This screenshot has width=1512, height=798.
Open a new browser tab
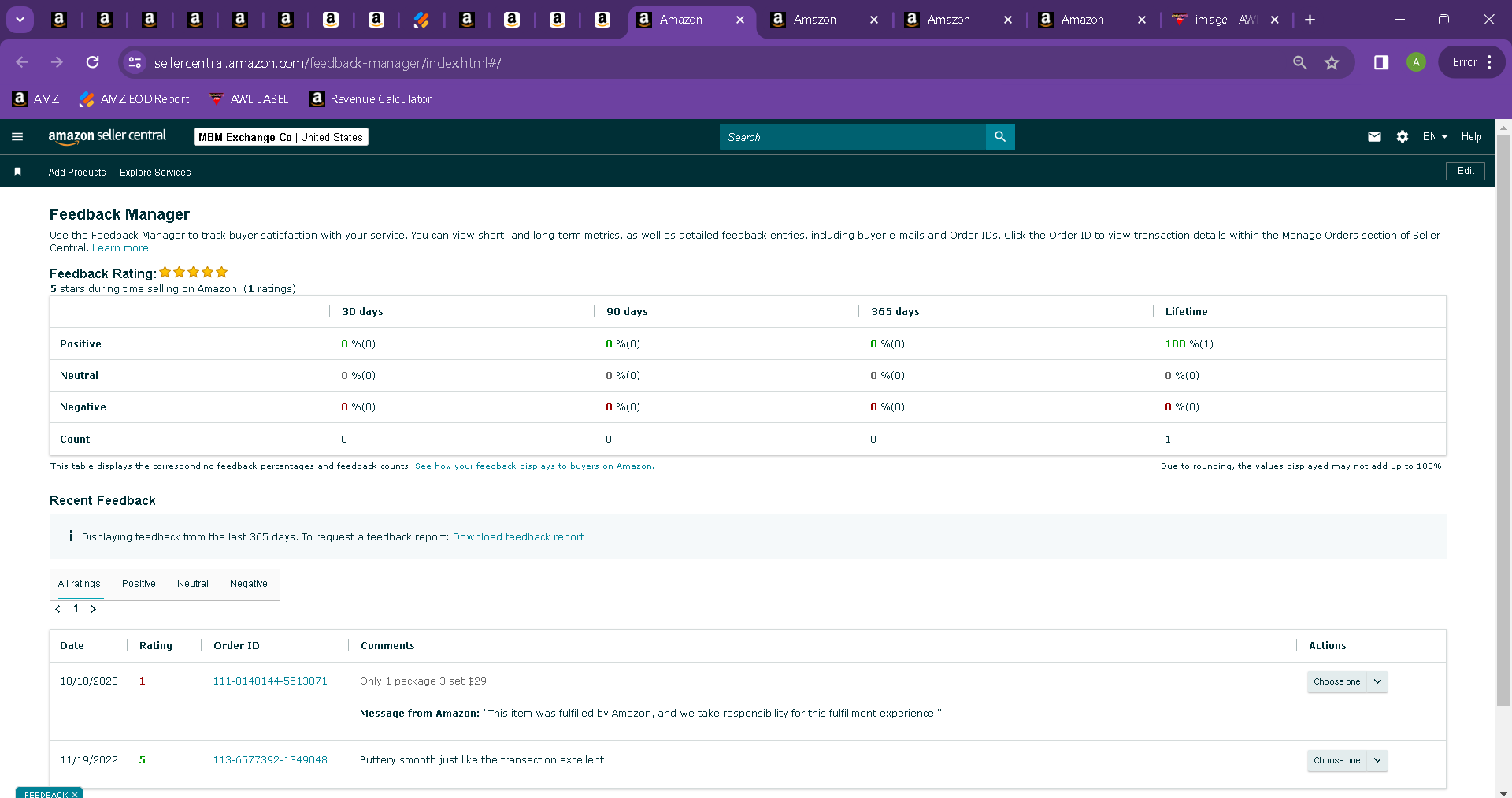tap(1310, 20)
